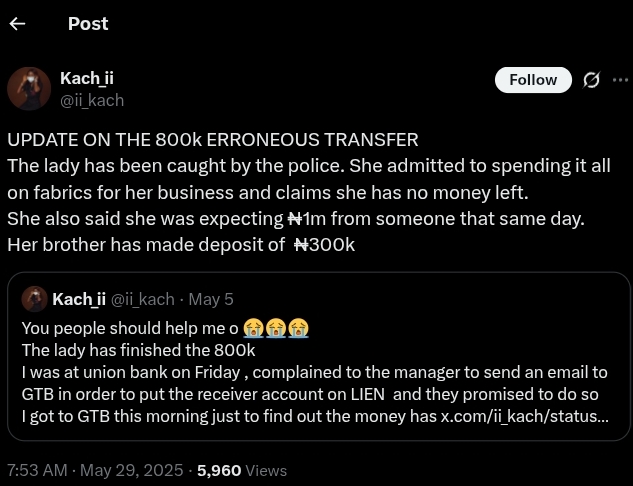Click the 5,960 Views count
The height and width of the screenshot is (486, 633).
tap(242, 470)
